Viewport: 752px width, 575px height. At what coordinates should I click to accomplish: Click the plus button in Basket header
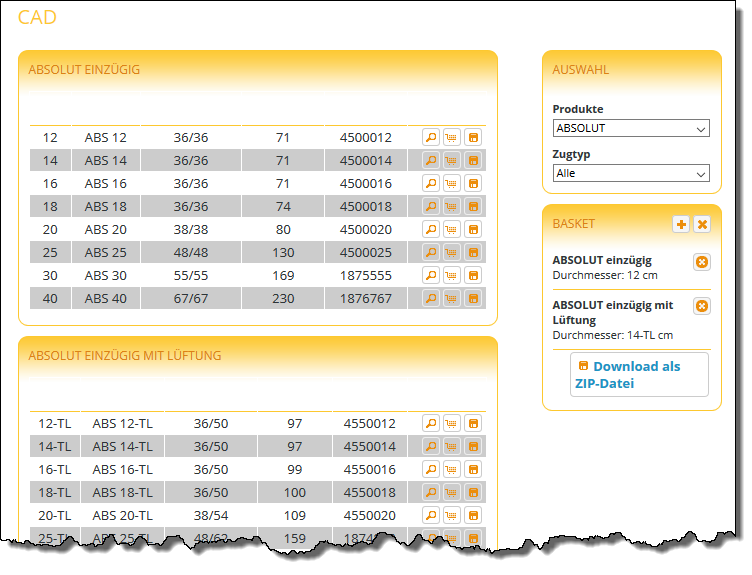pyautogui.click(x=681, y=225)
